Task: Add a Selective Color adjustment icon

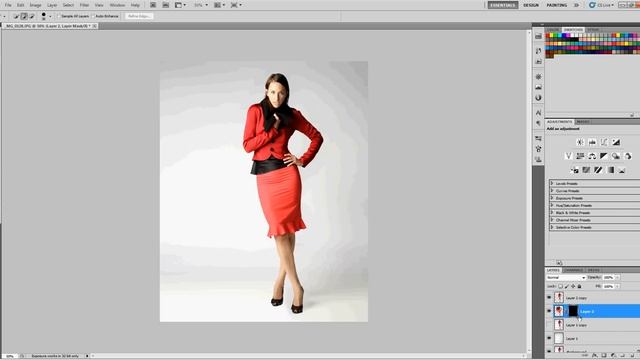Action: pos(622,170)
